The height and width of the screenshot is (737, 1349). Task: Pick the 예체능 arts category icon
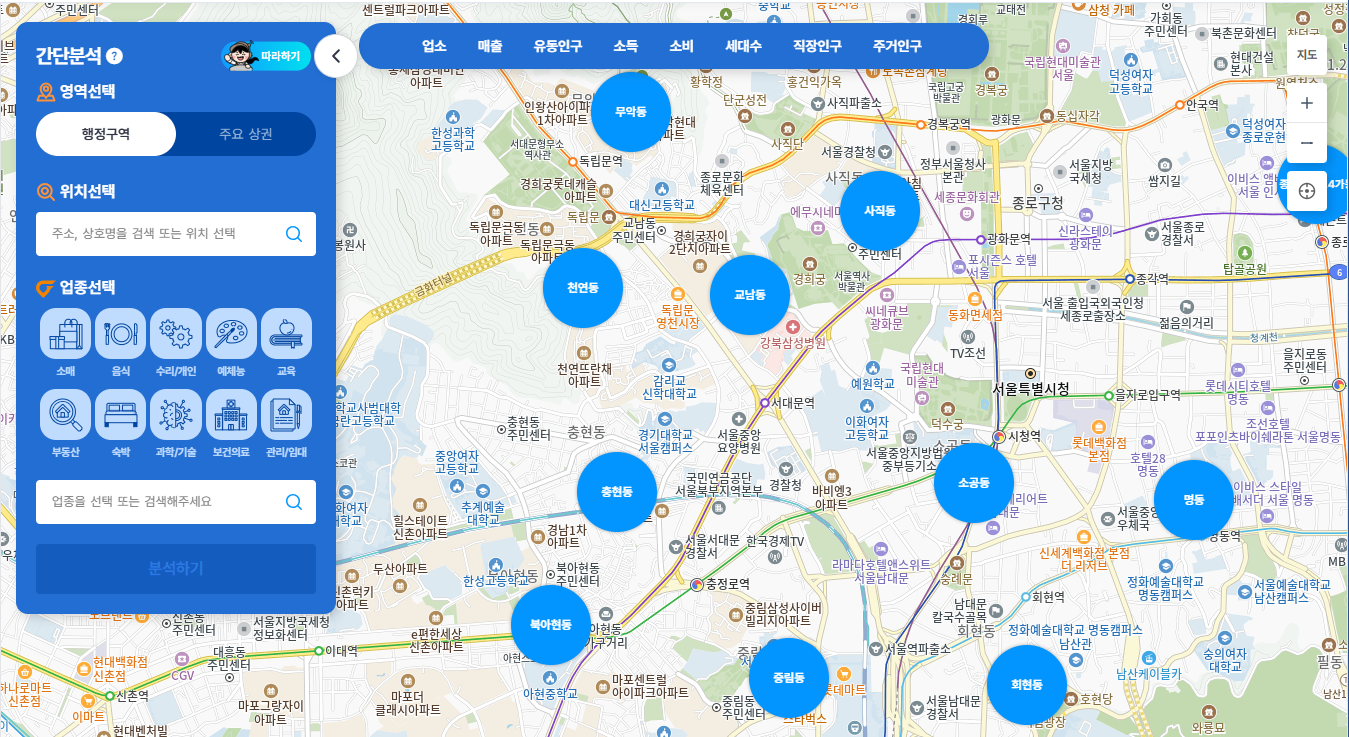click(231, 334)
